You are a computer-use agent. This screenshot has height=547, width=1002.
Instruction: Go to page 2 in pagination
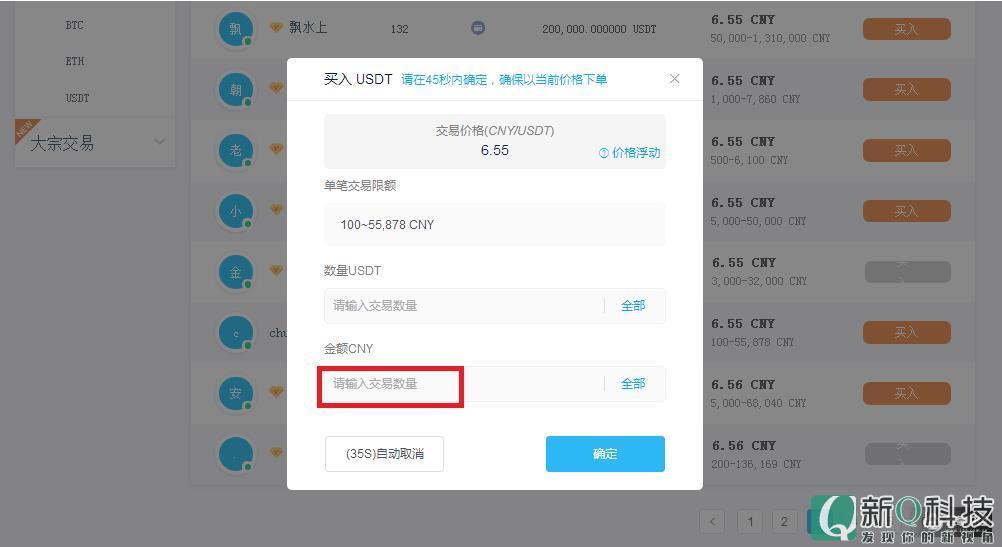tap(785, 521)
